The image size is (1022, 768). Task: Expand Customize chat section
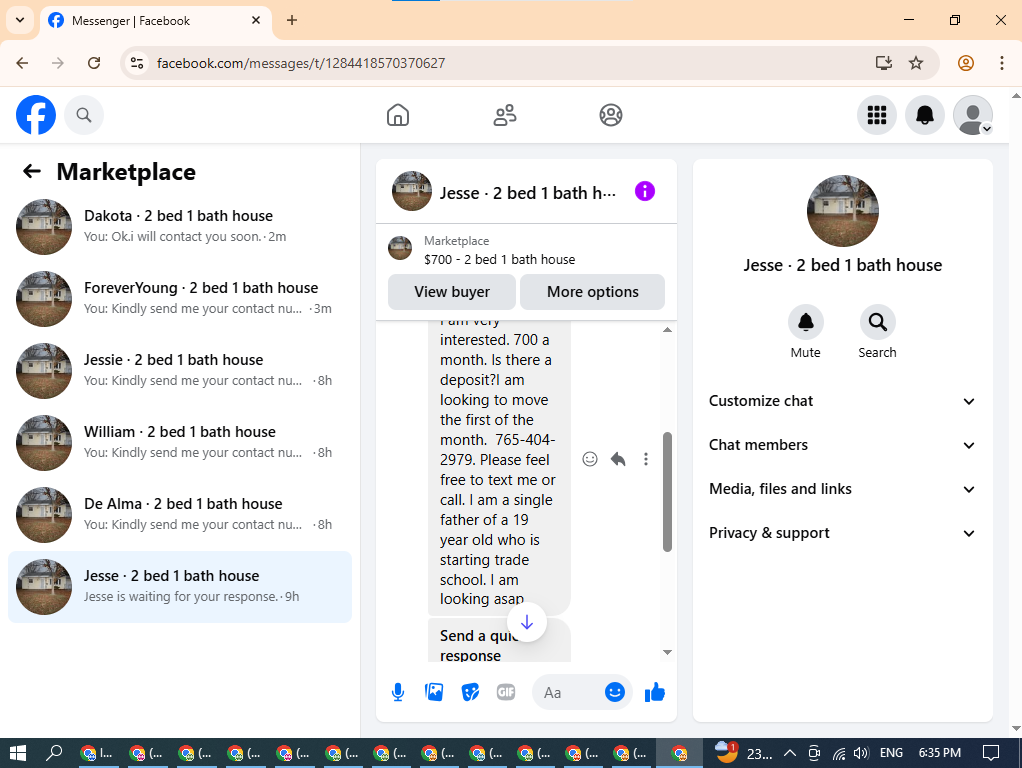pyautogui.click(x=842, y=401)
